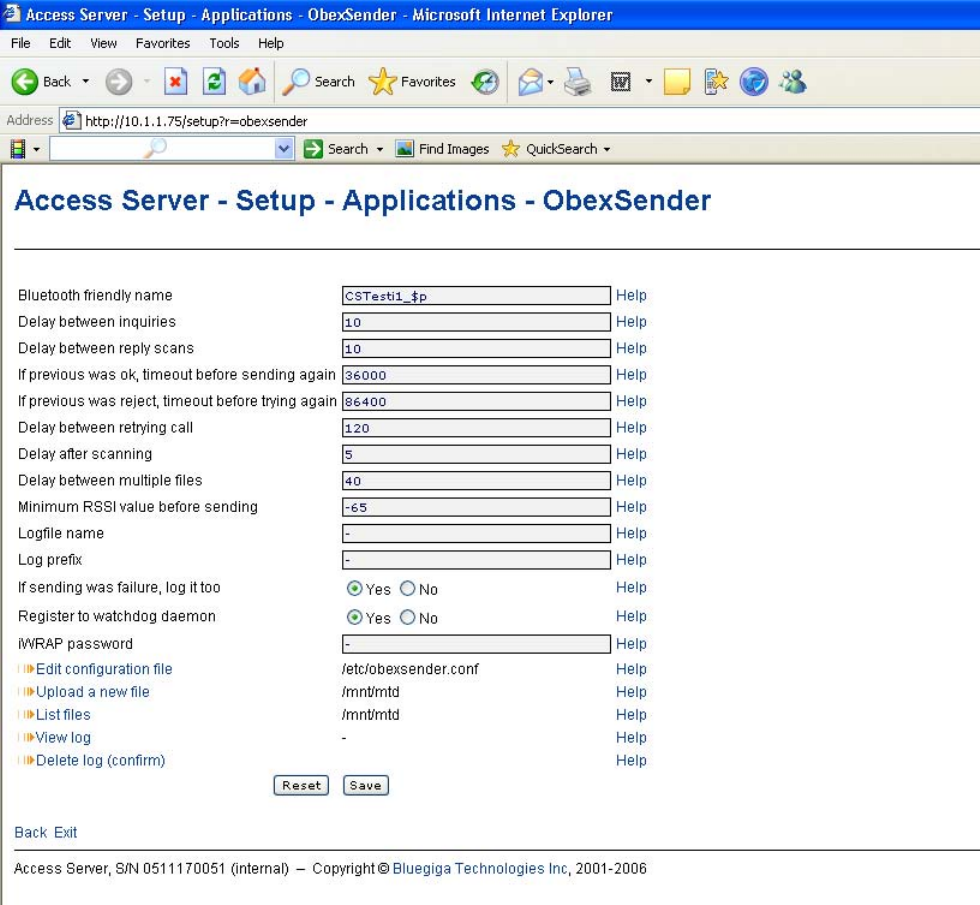This screenshot has width=980, height=905.
Task: Click the Logfile name field
Action: tap(476, 533)
